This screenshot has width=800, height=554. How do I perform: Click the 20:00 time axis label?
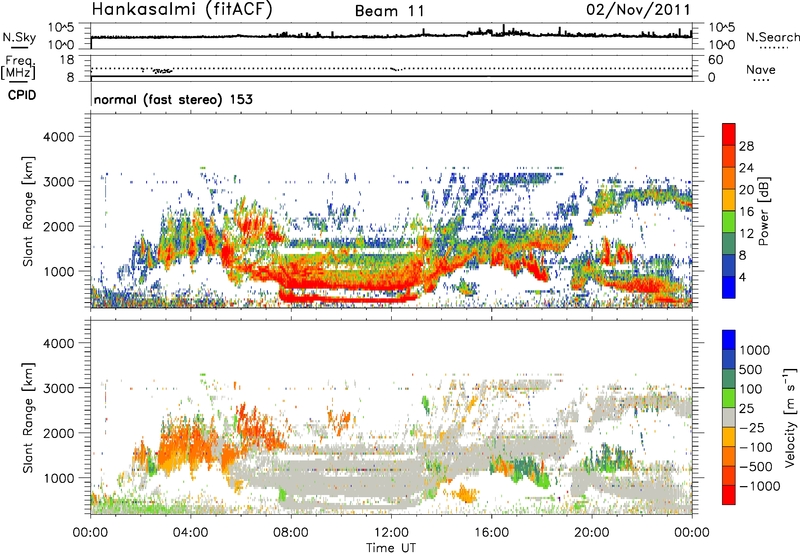point(592,533)
